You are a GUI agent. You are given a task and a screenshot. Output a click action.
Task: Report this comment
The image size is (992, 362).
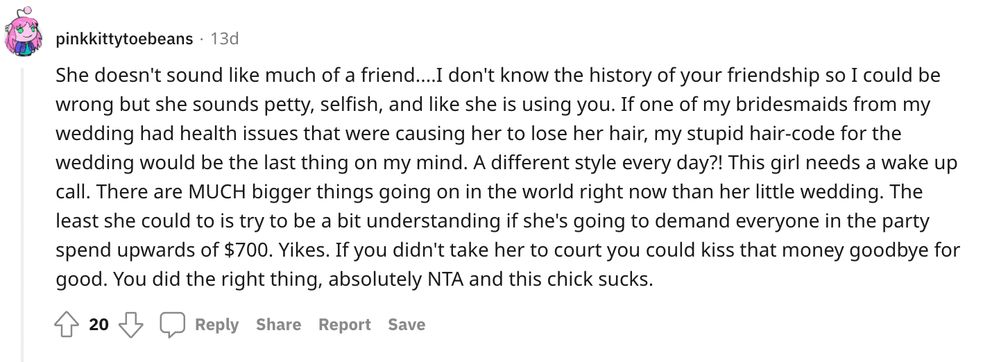345,325
